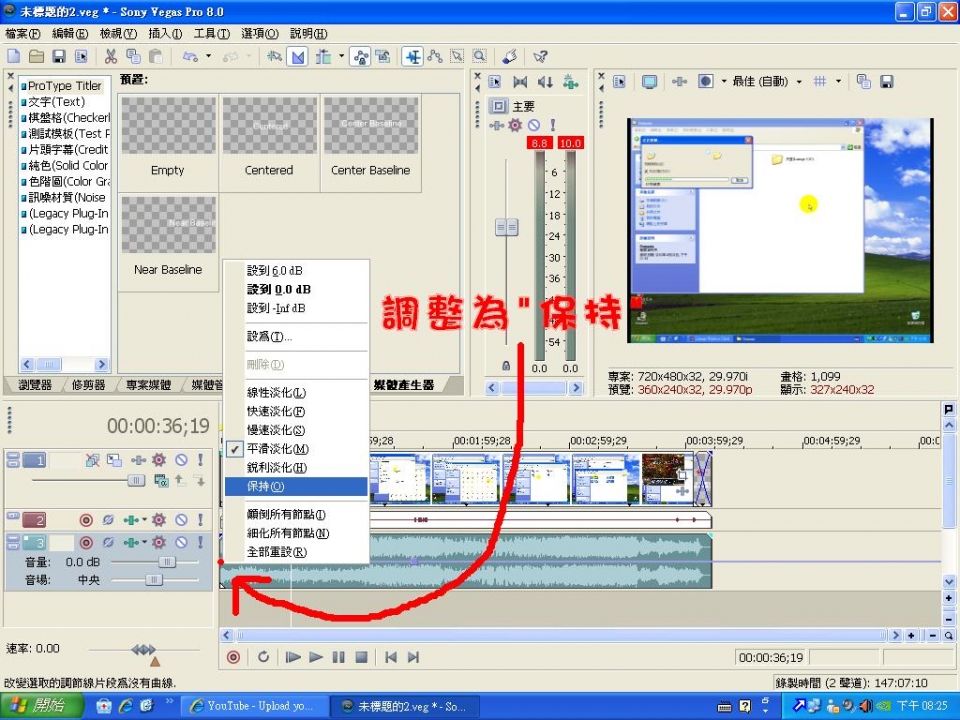The width and height of the screenshot is (960, 720).
Task: Click the Windows 開始 Start button
Action: [38, 706]
